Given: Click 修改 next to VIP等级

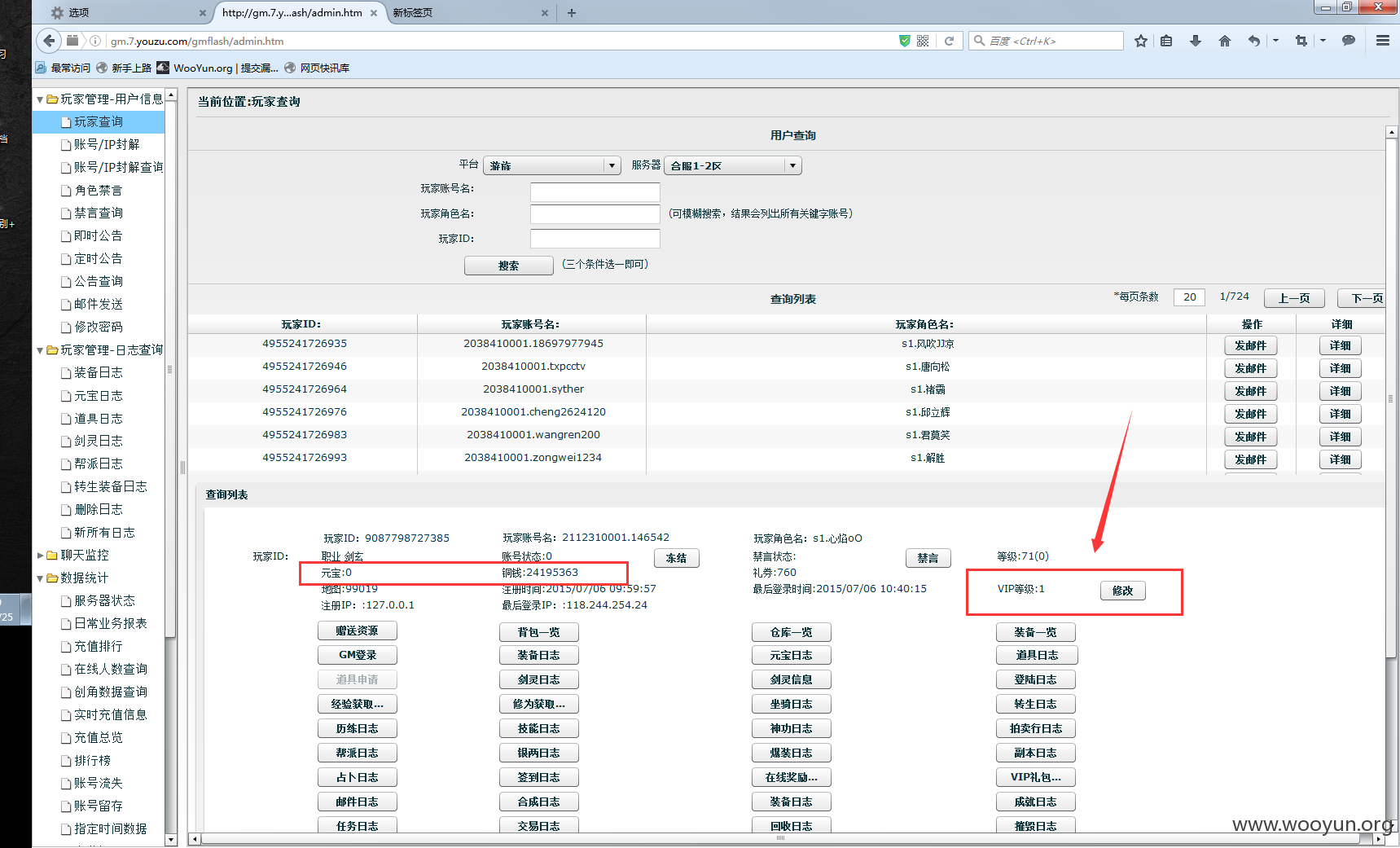Looking at the screenshot, I should tap(1123, 591).
